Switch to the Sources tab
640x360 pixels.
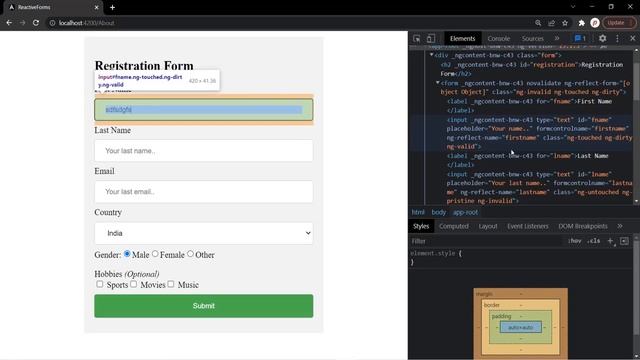532,38
